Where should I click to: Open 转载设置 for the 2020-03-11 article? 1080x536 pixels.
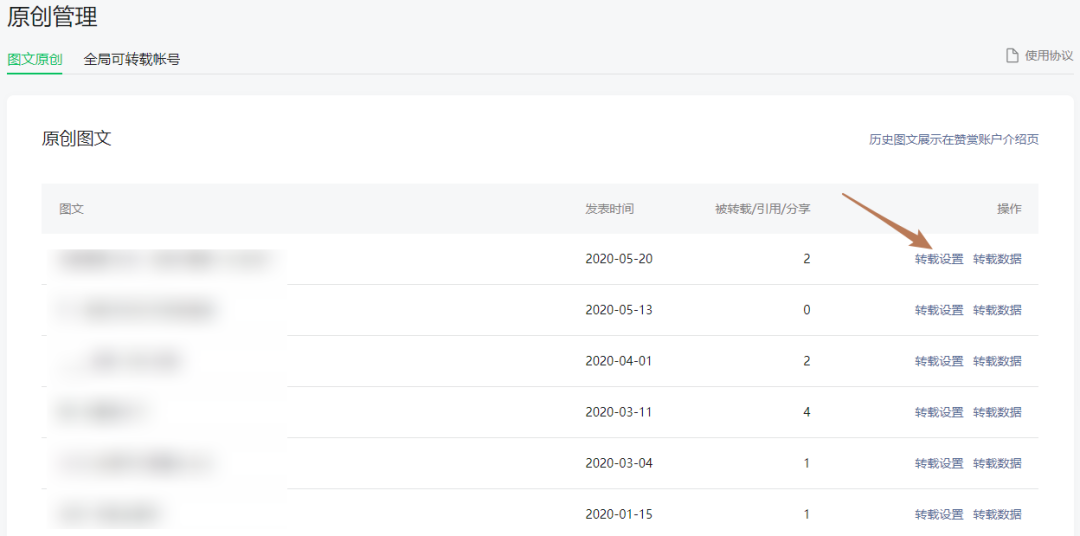point(939,412)
